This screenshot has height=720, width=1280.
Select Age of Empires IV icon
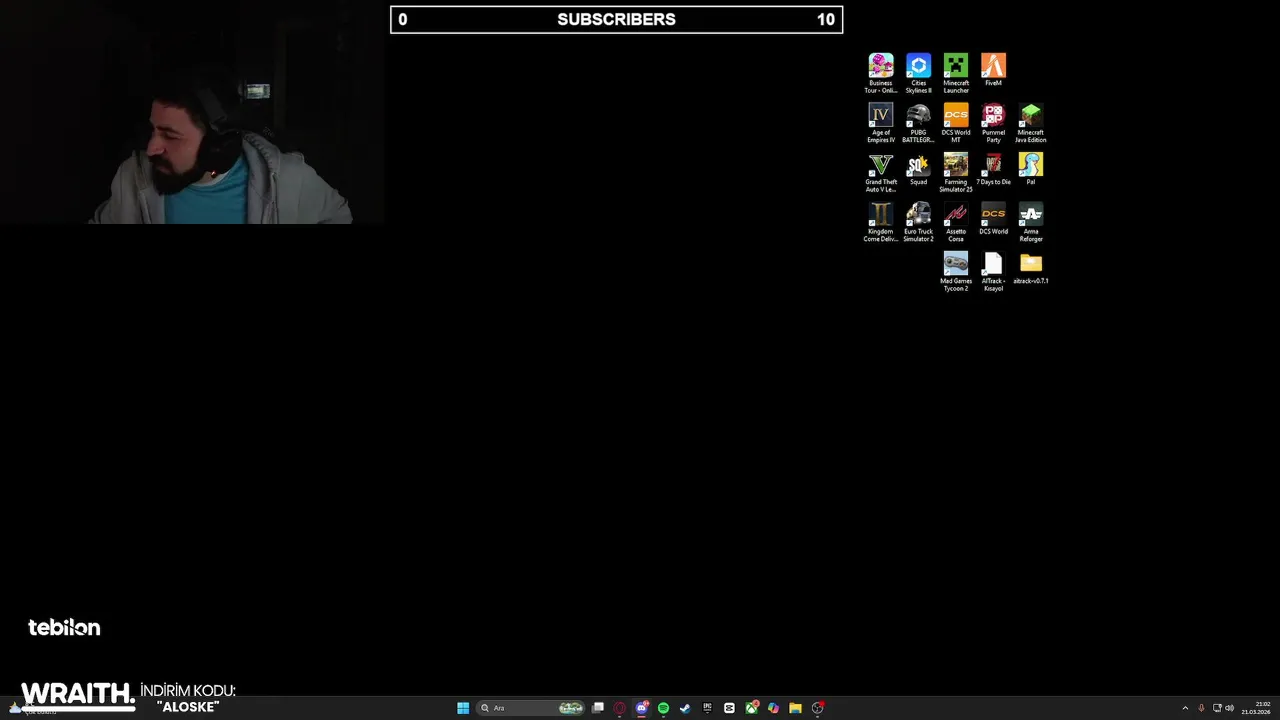(x=881, y=123)
